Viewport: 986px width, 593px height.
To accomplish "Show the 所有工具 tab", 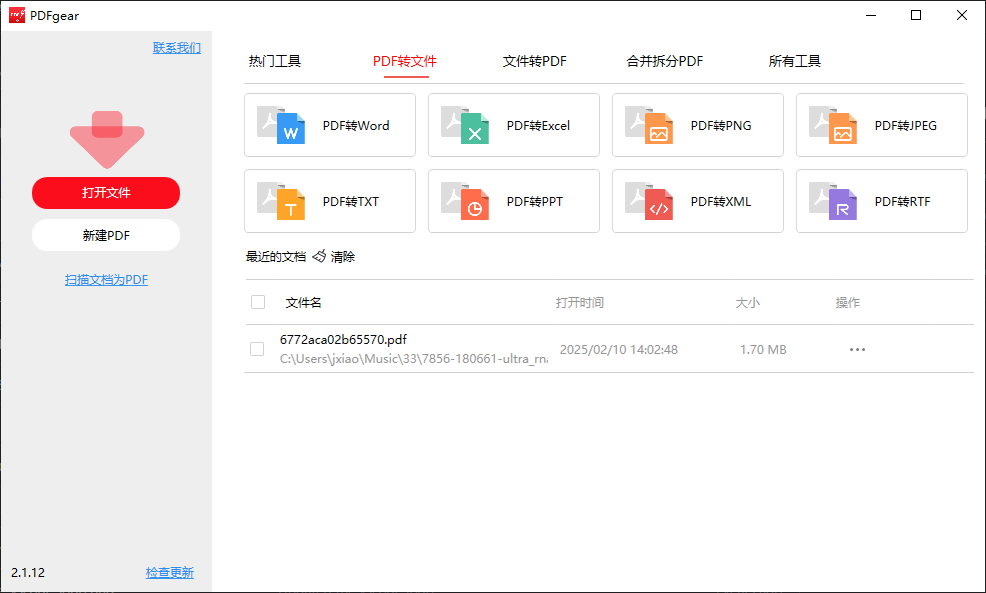I will tap(795, 61).
